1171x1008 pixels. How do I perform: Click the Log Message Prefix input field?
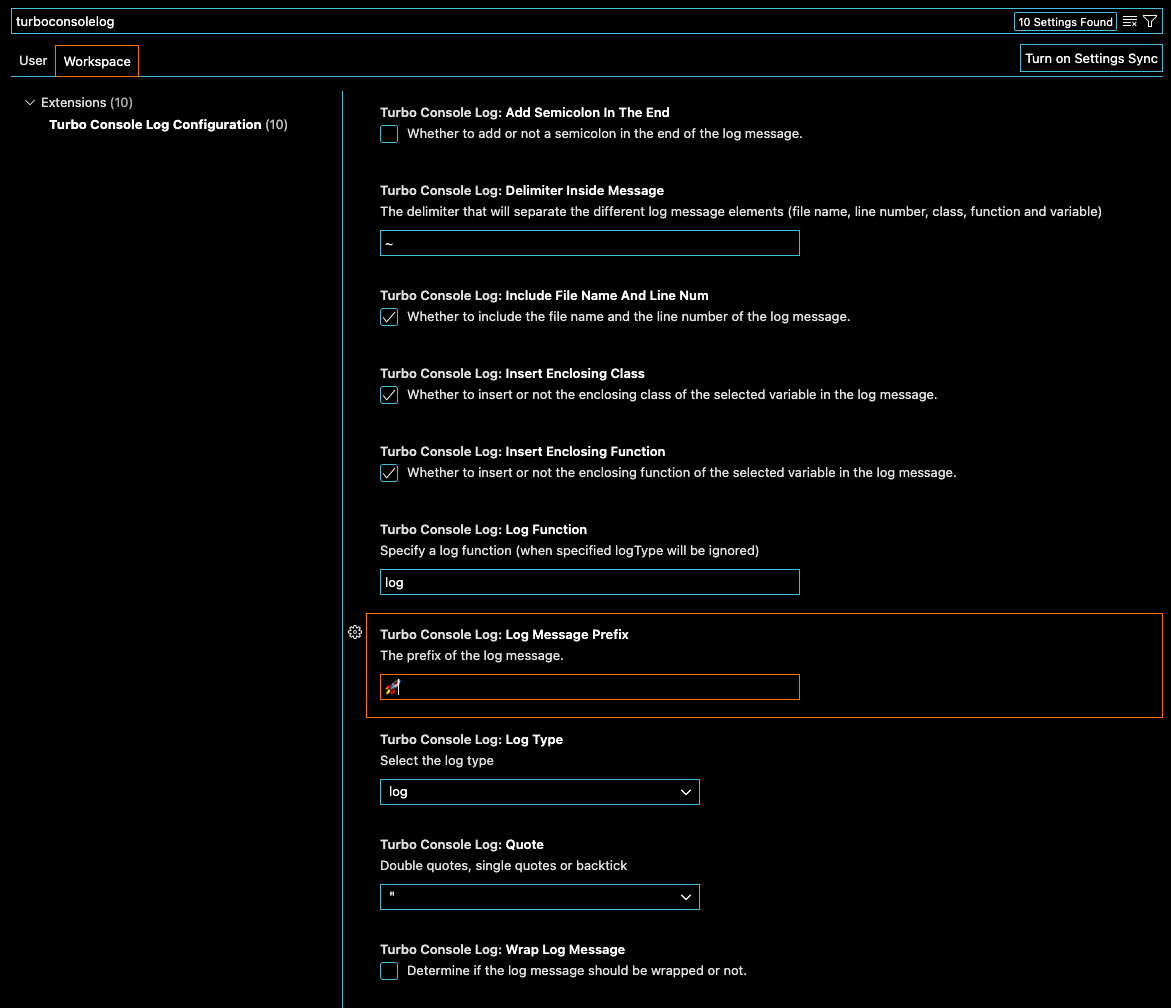click(590, 687)
